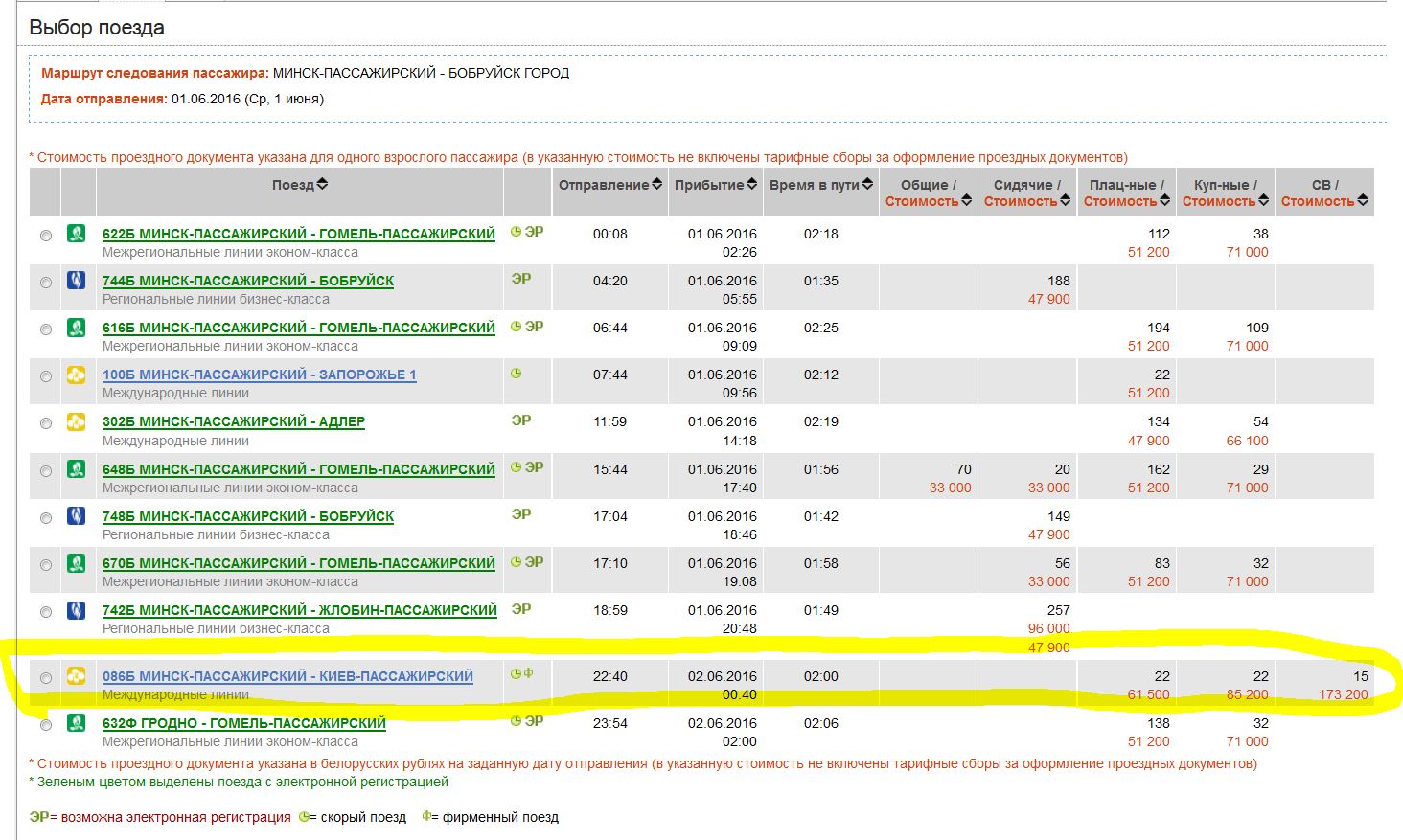Image resolution: width=1403 pixels, height=840 pixels.
Task: Click blue icon for train 748Б Бобруйск
Action: [76, 516]
